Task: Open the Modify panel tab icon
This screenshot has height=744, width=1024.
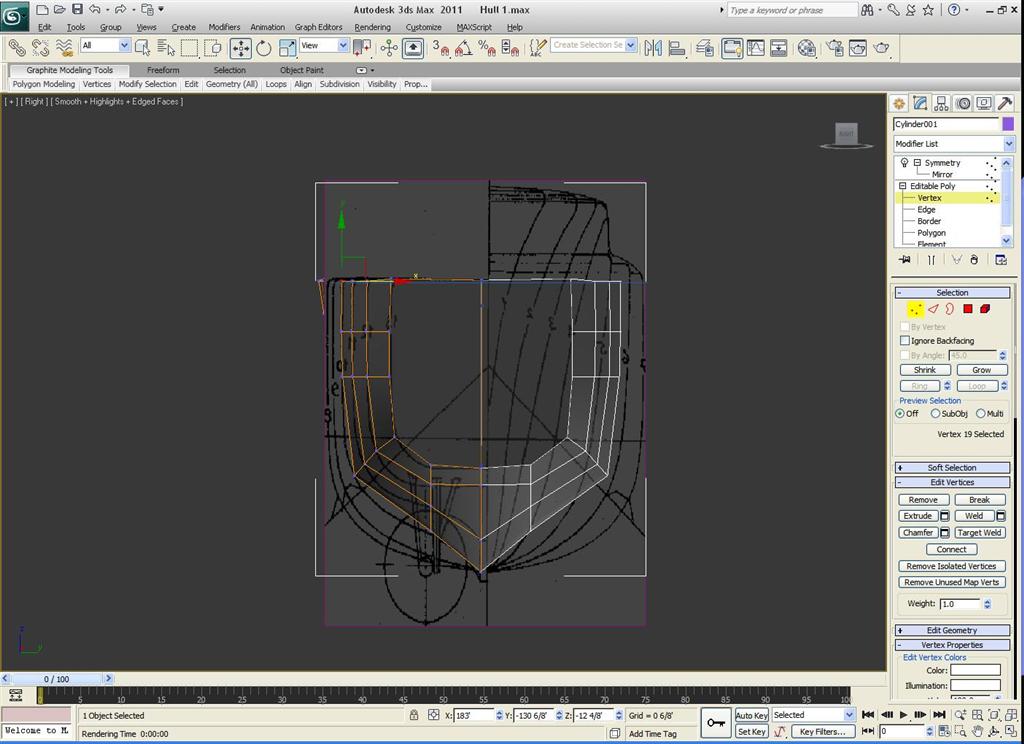Action: tap(920, 103)
